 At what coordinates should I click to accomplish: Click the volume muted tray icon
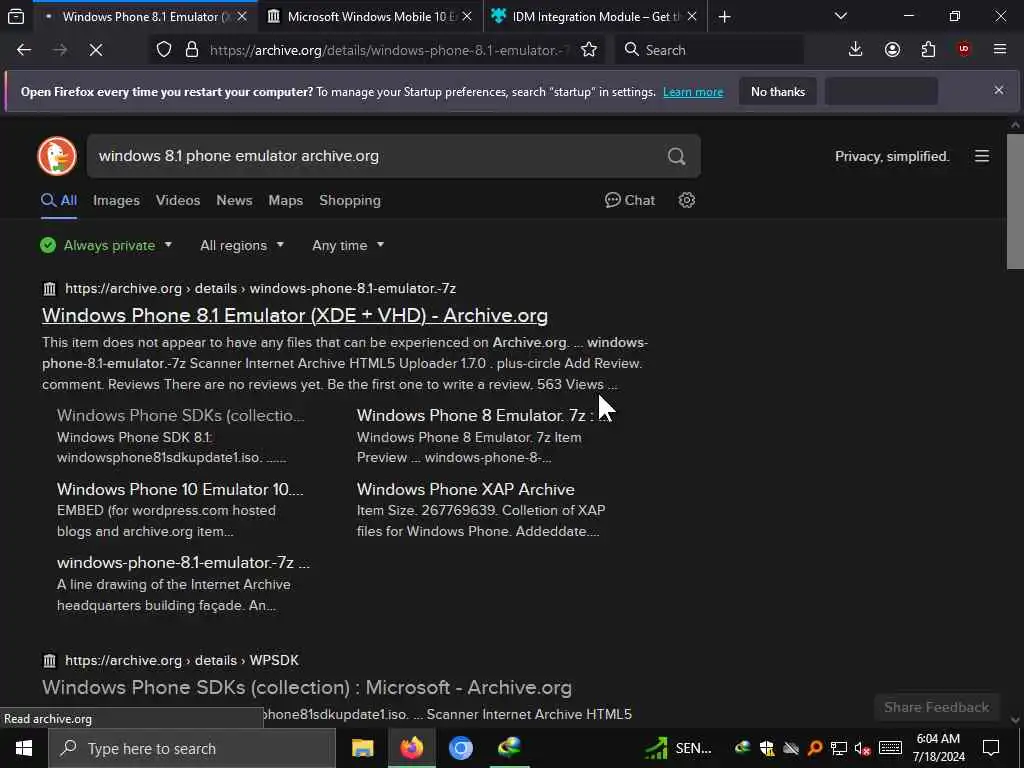pyautogui.click(x=863, y=748)
